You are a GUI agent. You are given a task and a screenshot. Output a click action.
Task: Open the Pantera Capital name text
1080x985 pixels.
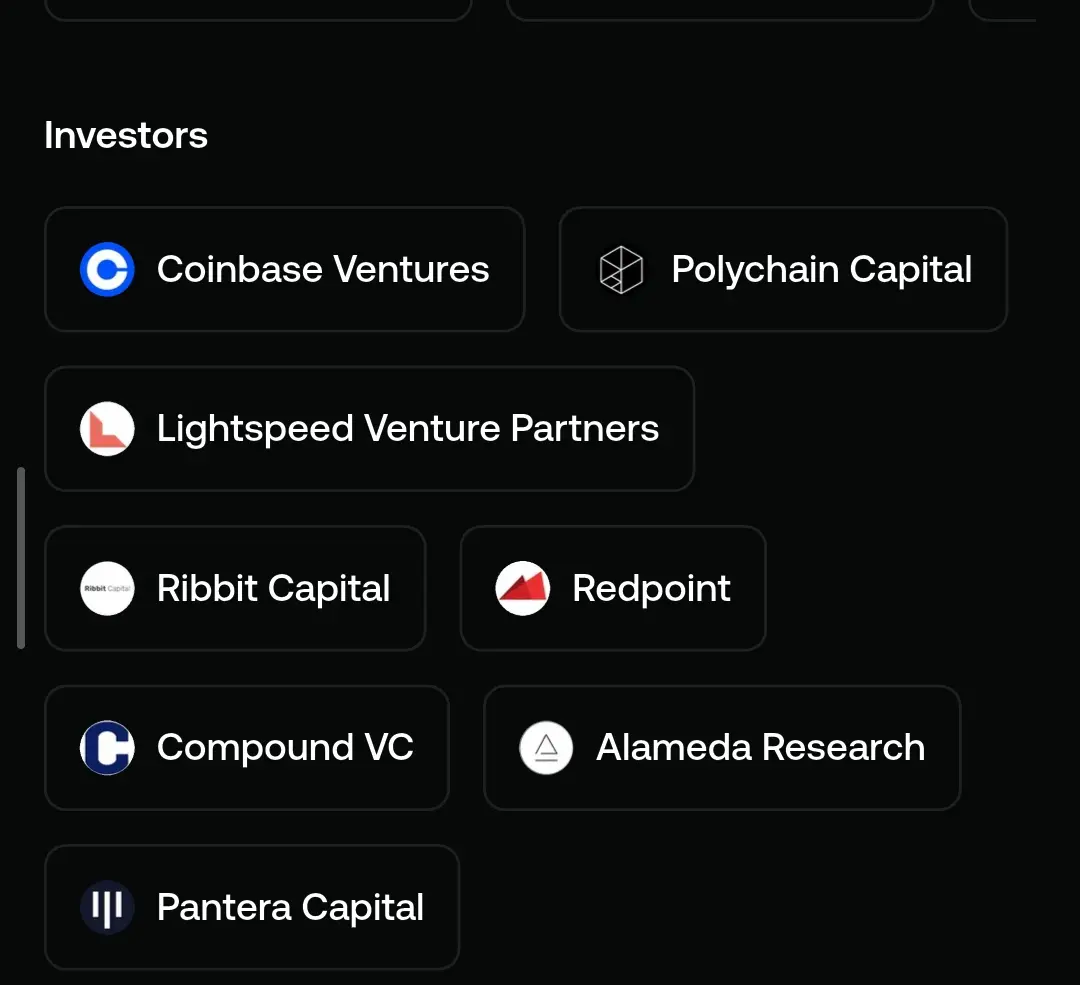coord(290,907)
